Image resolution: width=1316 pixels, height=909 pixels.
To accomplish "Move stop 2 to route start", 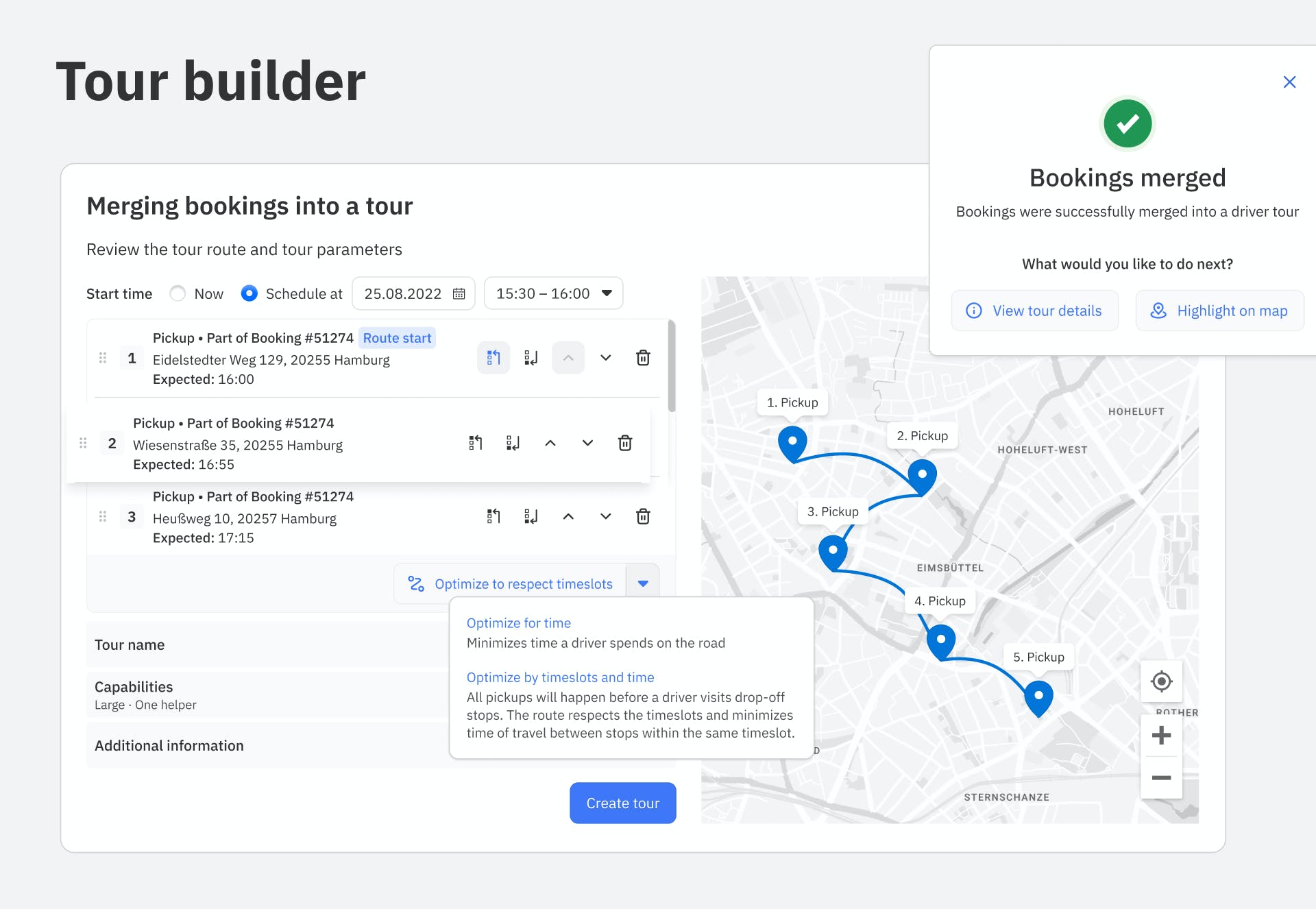I will point(476,443).
